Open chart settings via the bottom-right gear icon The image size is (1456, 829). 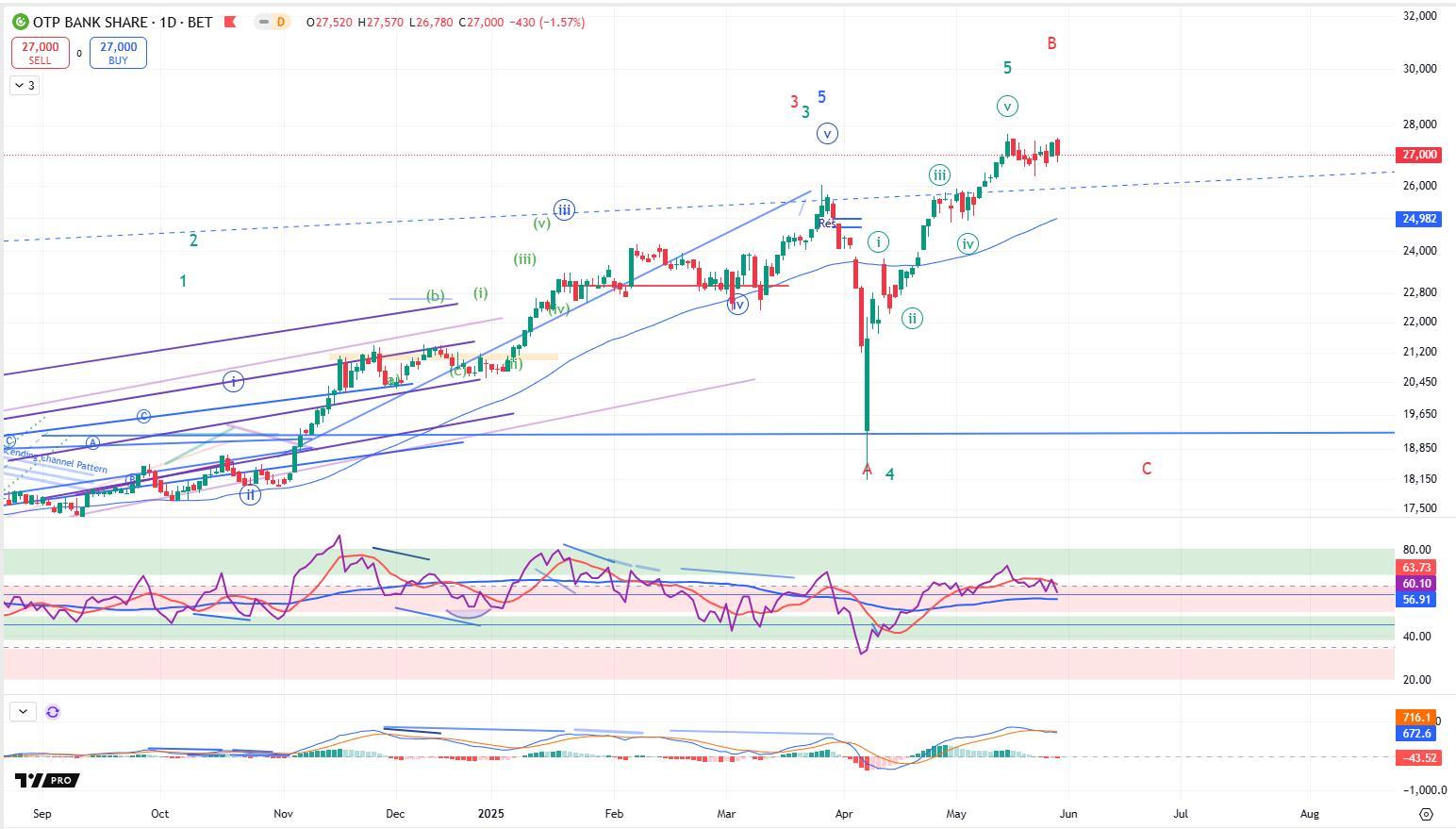click(x=1426, y=814)
